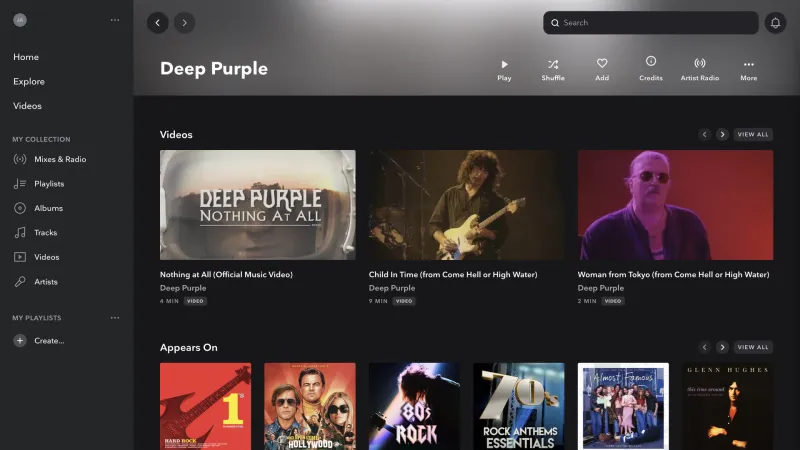Open Deep Purple artist under Nothing at All
The width and height of the screenshot is (800, 450).
[183, 288]
